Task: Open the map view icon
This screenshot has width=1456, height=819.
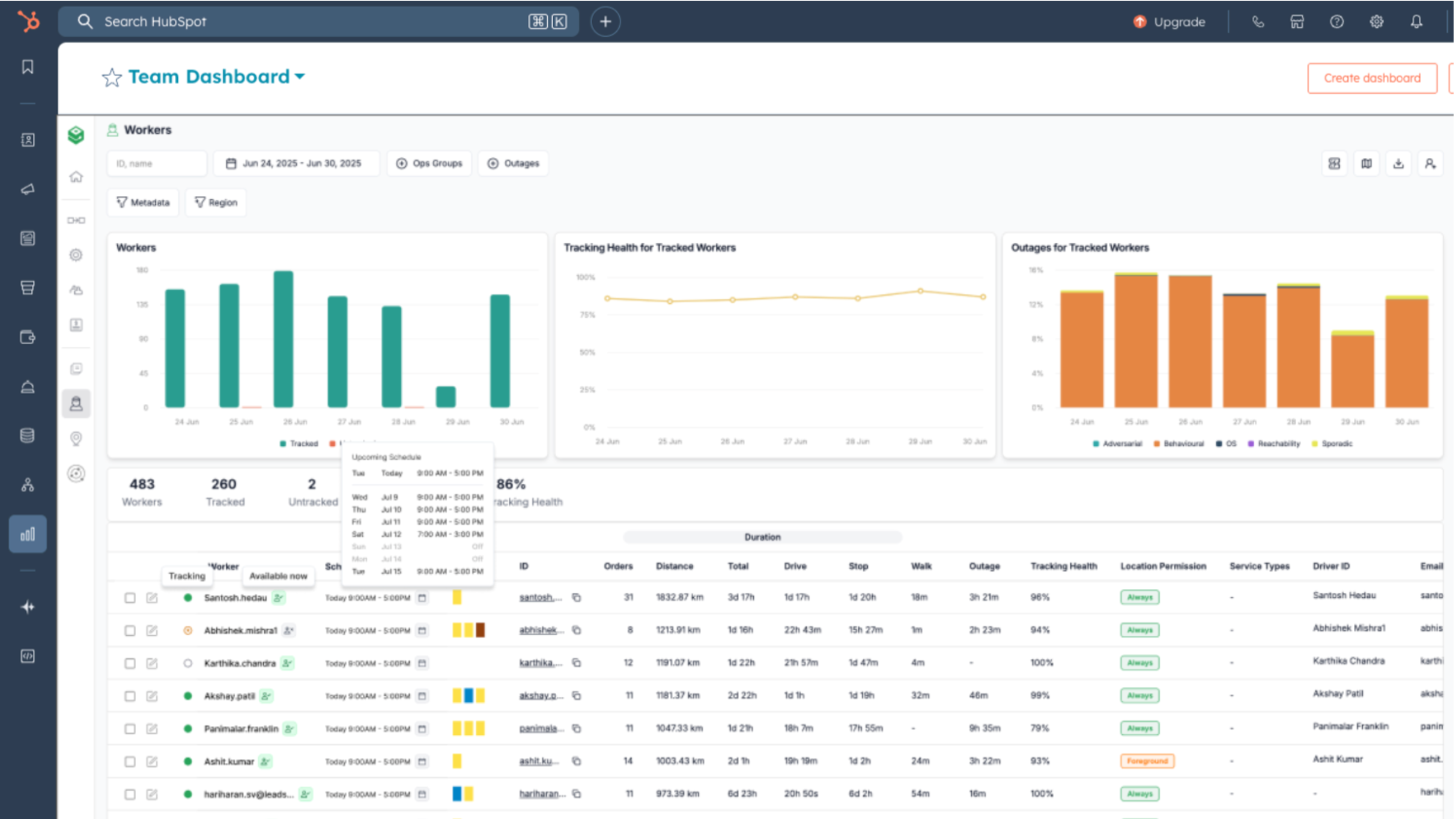Action: 1367,163
